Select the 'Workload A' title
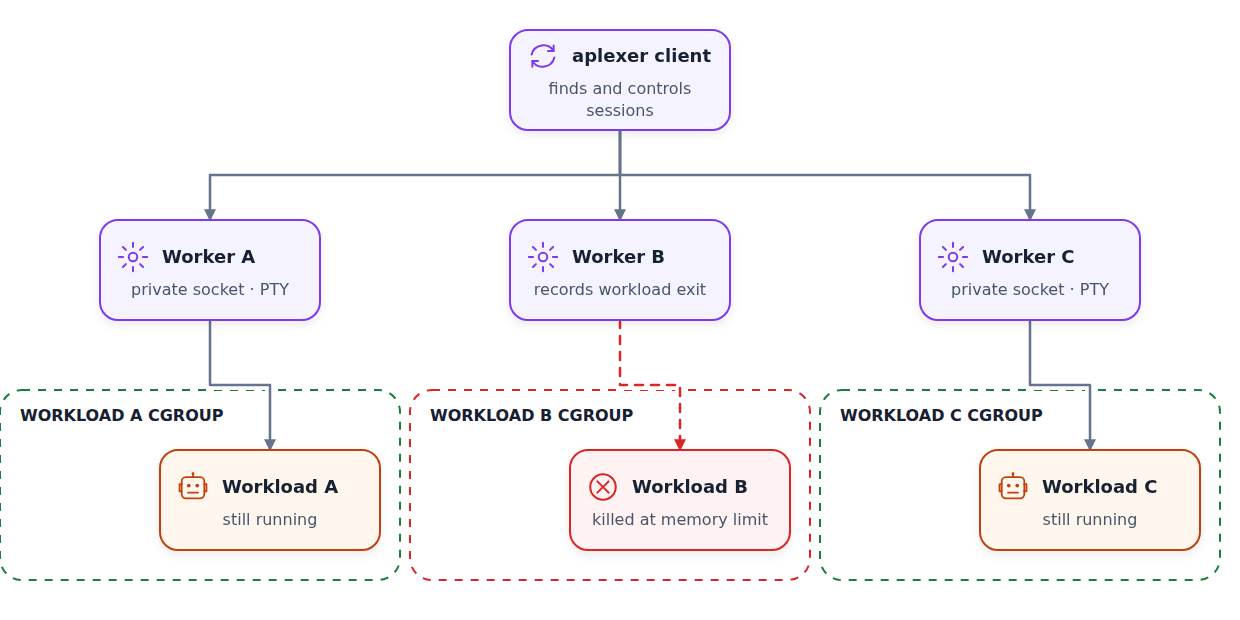The height and width of the screenshot is (620, 1240). pyautogui.click(x=280, y=487)
